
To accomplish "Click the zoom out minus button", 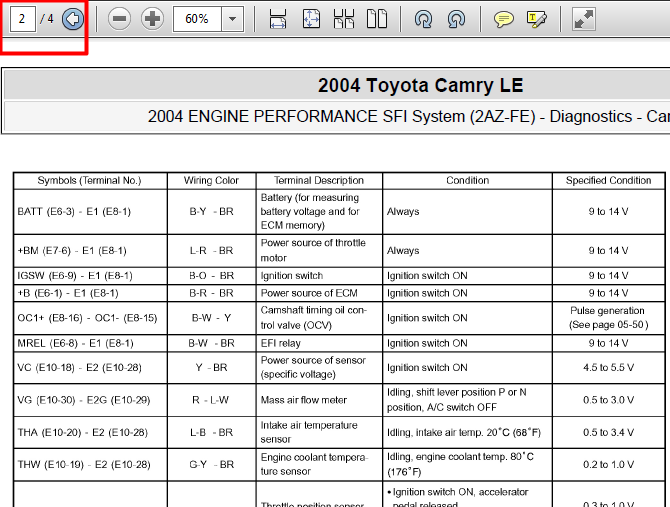I will pos(119,19).
